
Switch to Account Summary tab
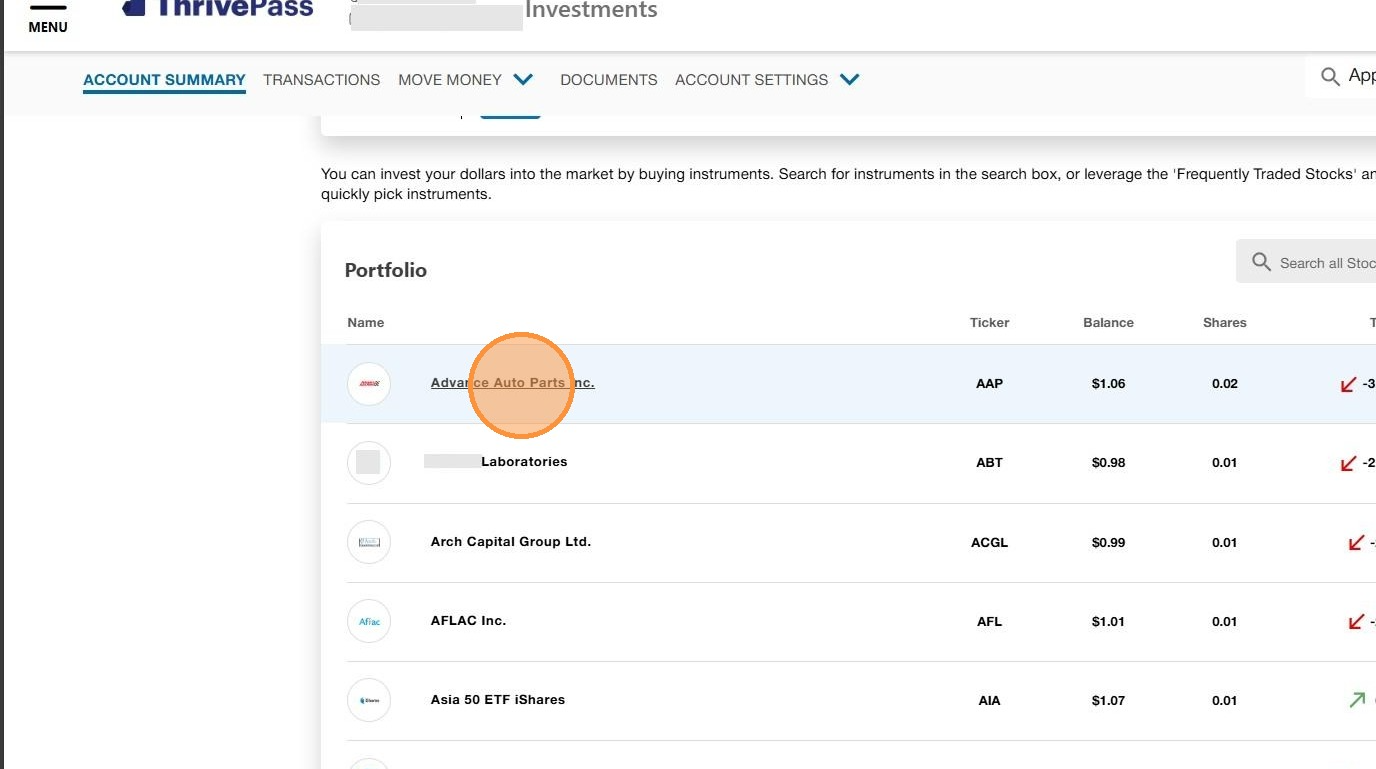[164, 80]
